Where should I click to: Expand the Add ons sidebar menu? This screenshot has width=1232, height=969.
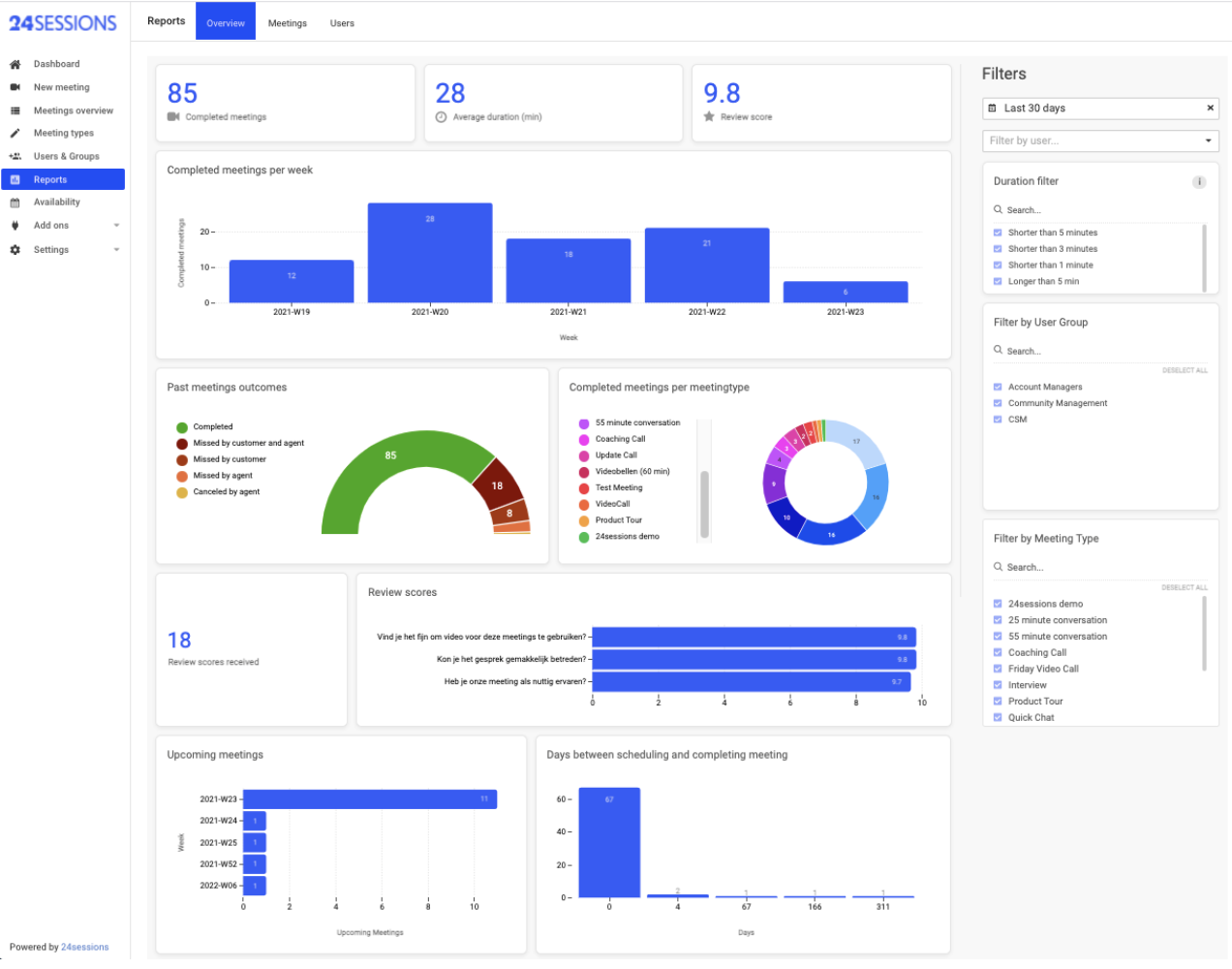[116, 226]
